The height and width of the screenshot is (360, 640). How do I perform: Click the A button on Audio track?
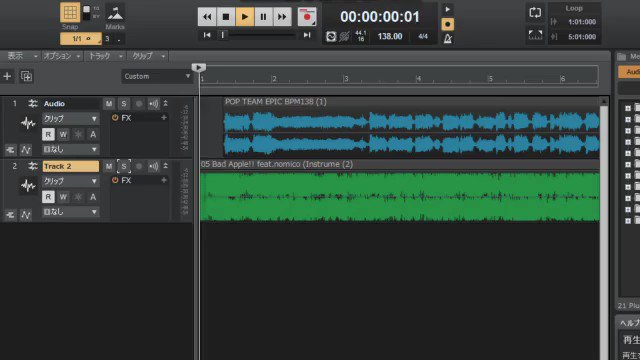click(93, 134)
